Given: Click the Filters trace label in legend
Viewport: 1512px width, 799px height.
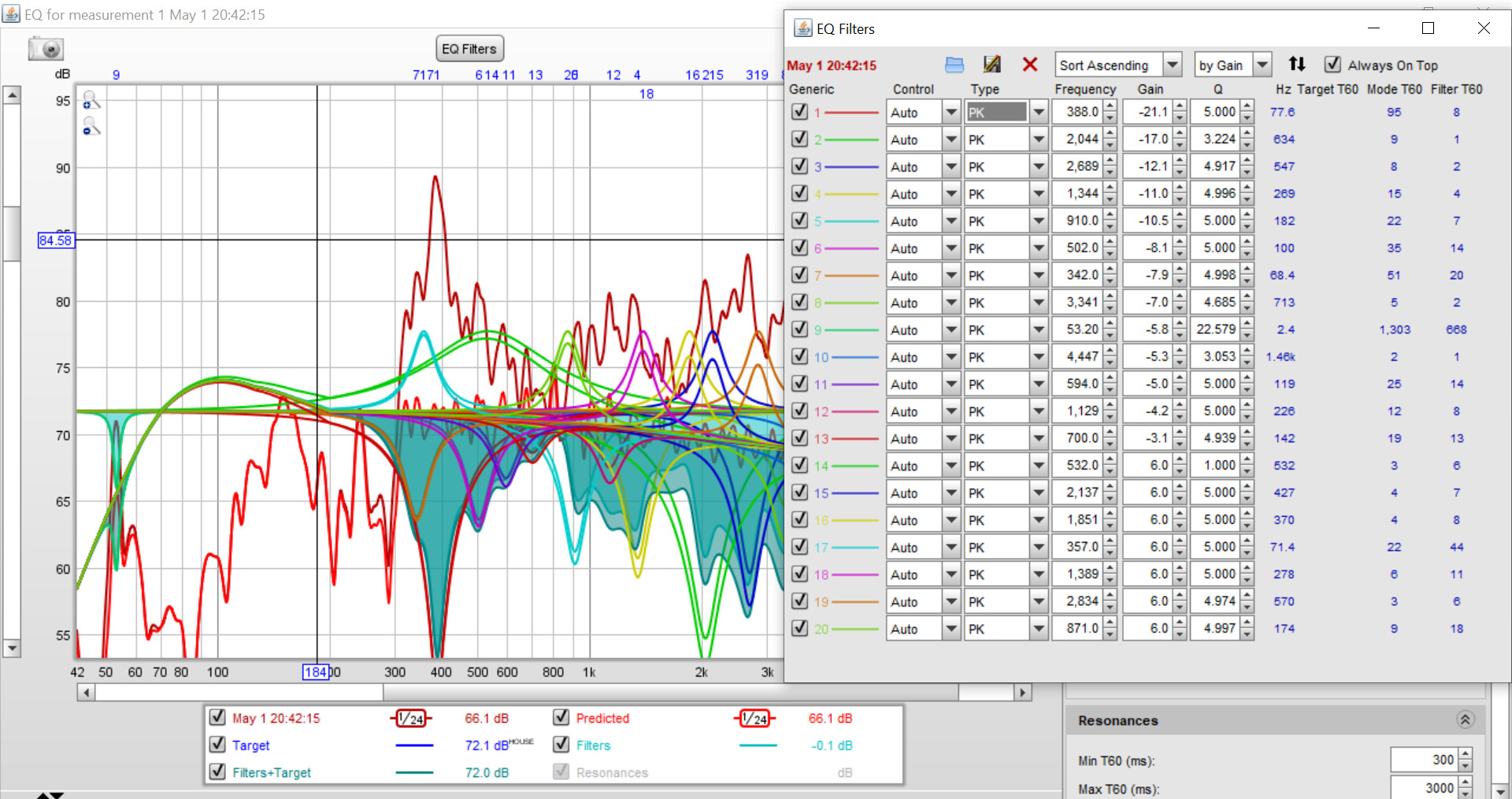Looking at the screenshot, I should coord(593,745).
